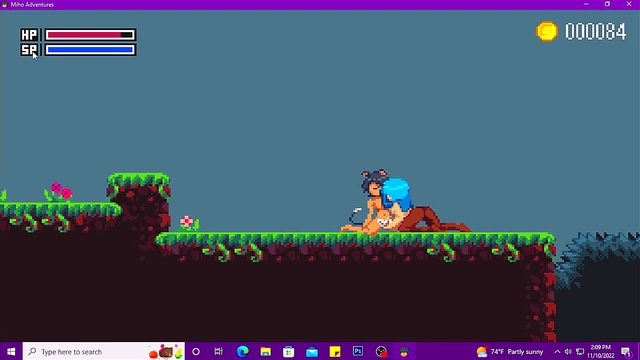The image size is (640, 360).
Task: Click the SP label in the game HUD
Action: coord(29,50)
